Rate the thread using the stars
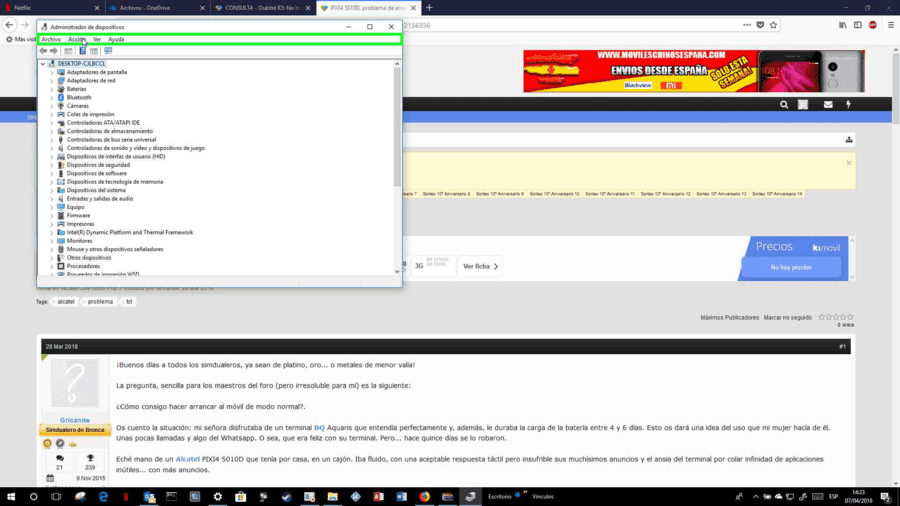The height and width of the screenshot is (506, 900). 836,317
